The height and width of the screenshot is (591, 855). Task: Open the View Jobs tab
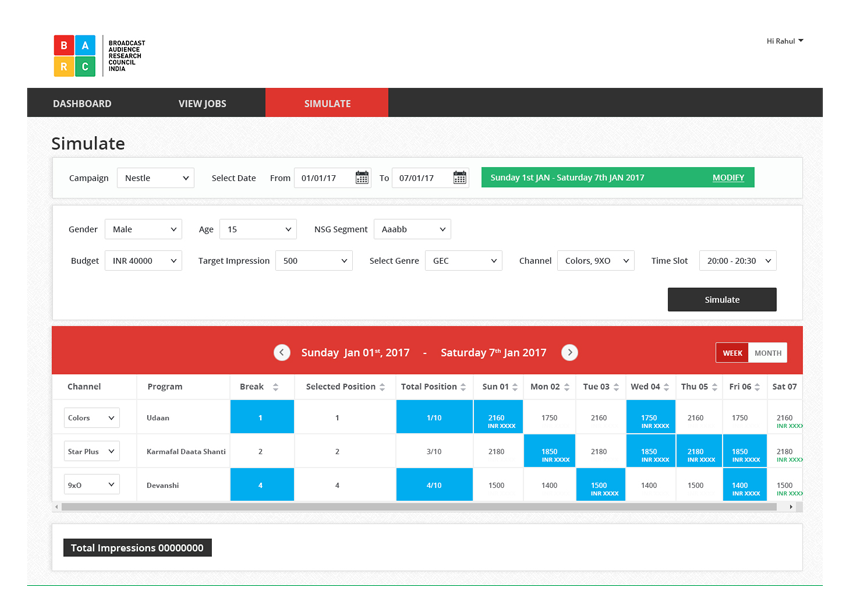tap(202, 103)
